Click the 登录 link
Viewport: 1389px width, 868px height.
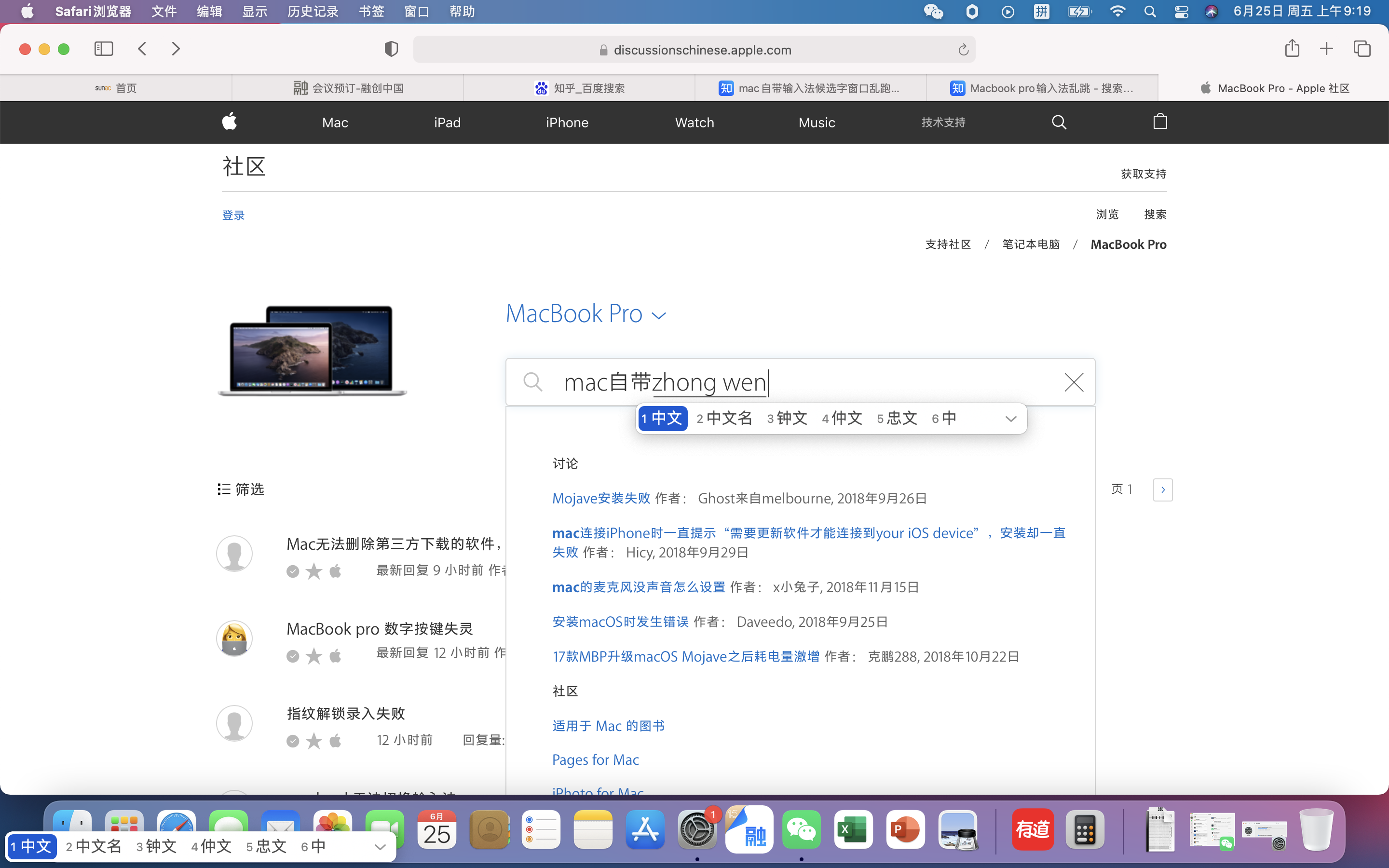(x=233, y=215)
